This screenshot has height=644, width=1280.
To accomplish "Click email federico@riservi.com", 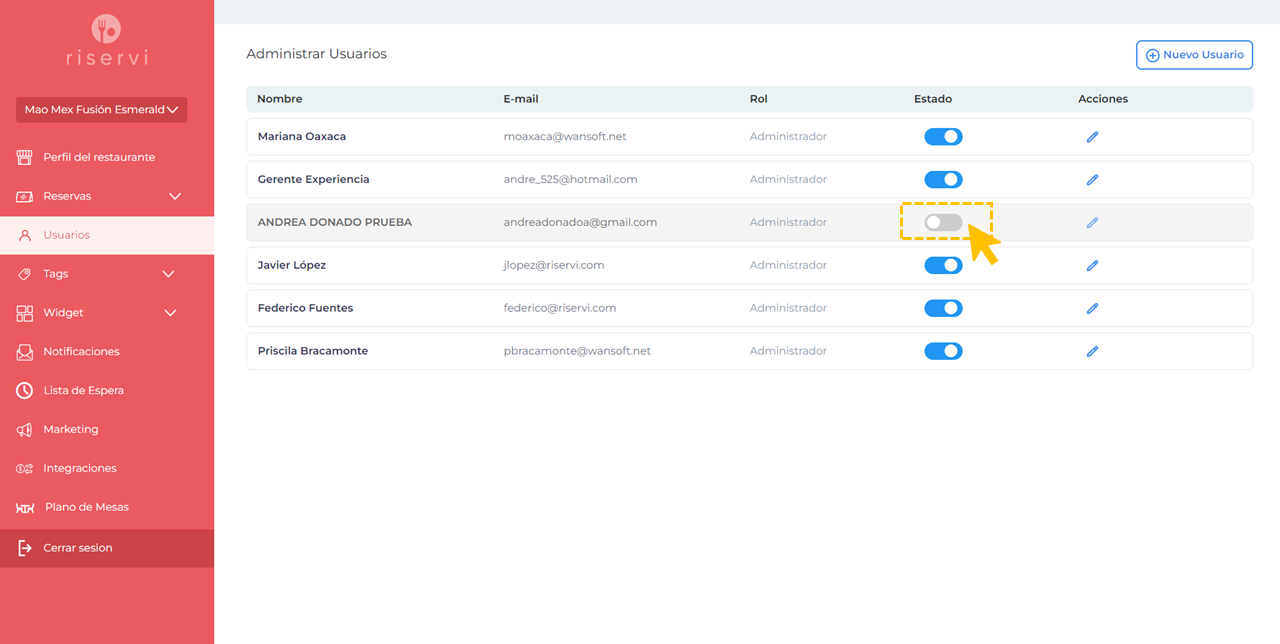I will click(x=560, y=308).
